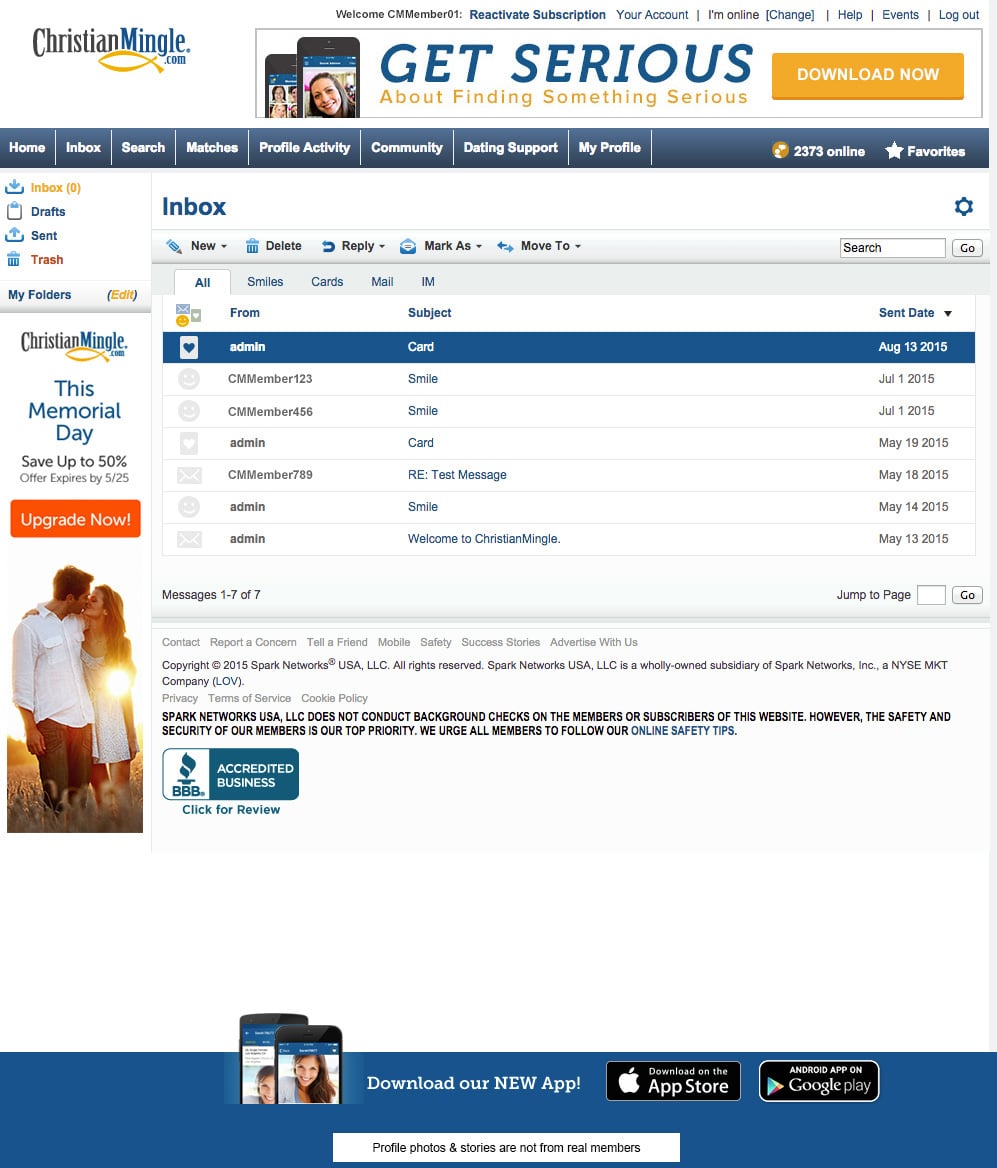Click the reply arrow icon
The width and height of the screenshot is (997, 1168).
[x=328, y=246]
